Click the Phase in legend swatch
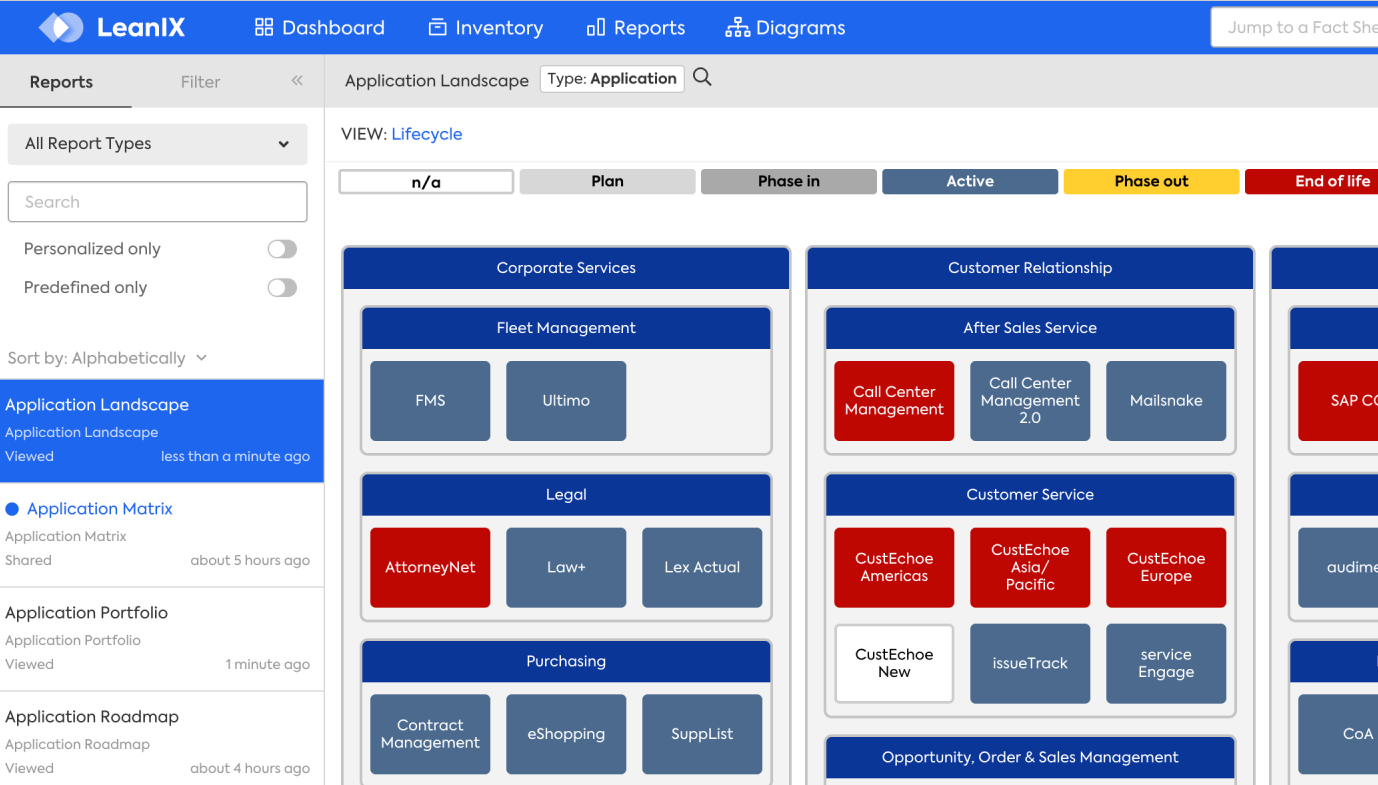 (789, 182)
